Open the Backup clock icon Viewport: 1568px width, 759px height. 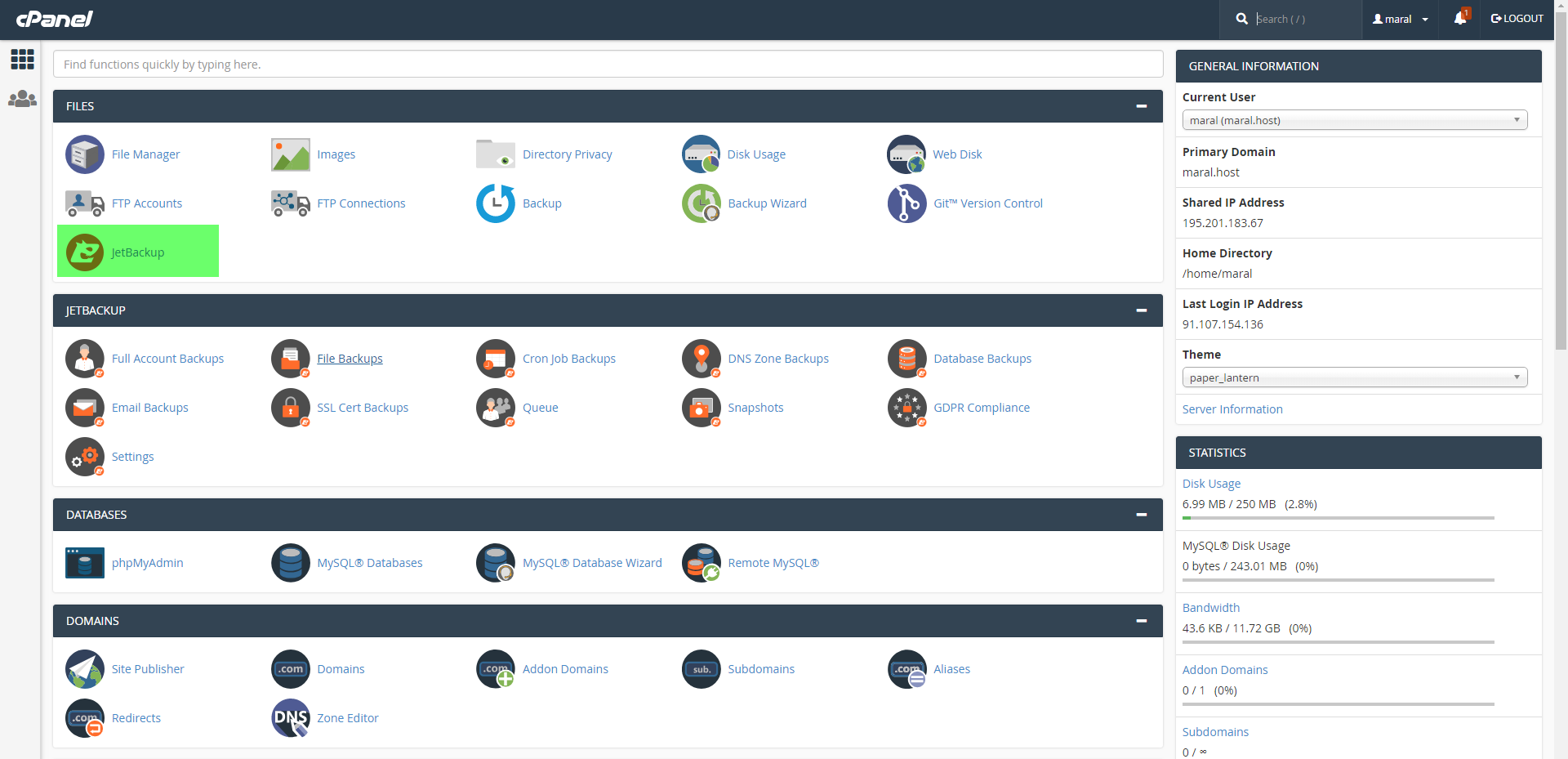496,203
